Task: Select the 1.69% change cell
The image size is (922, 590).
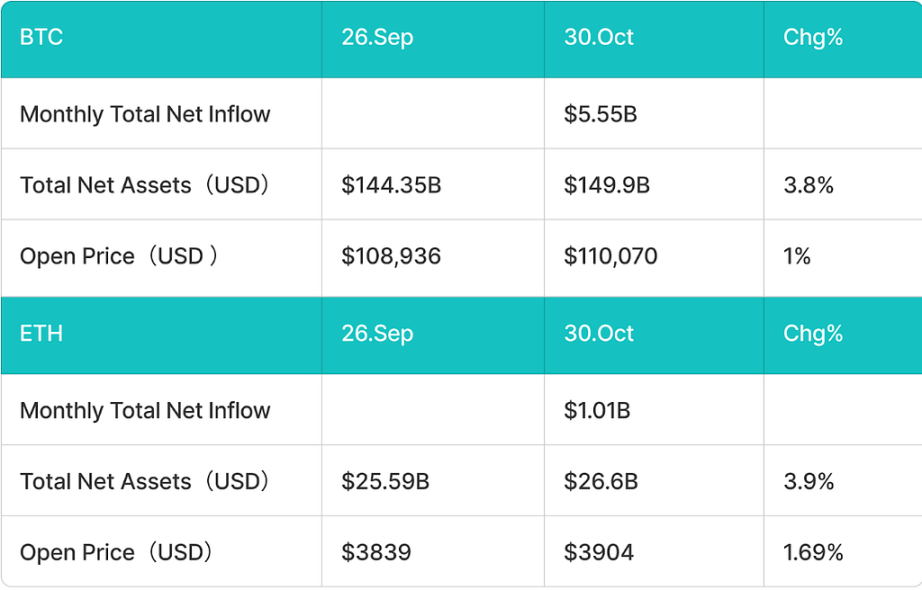Action: tap(814, 552)
